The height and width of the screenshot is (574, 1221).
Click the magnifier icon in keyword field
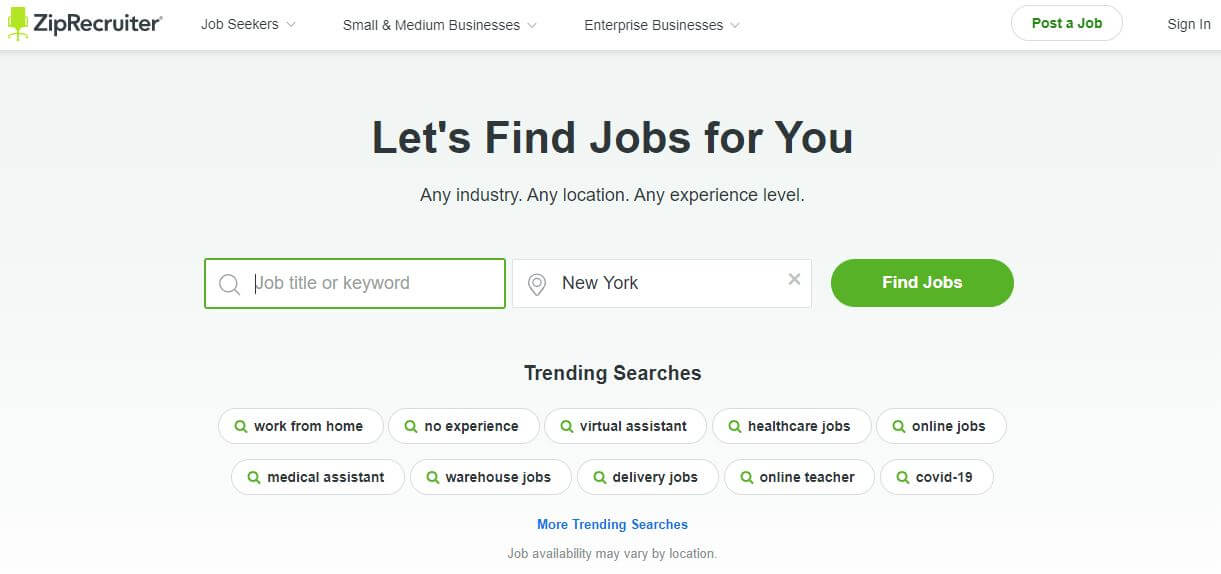click(x=229, y=284)
